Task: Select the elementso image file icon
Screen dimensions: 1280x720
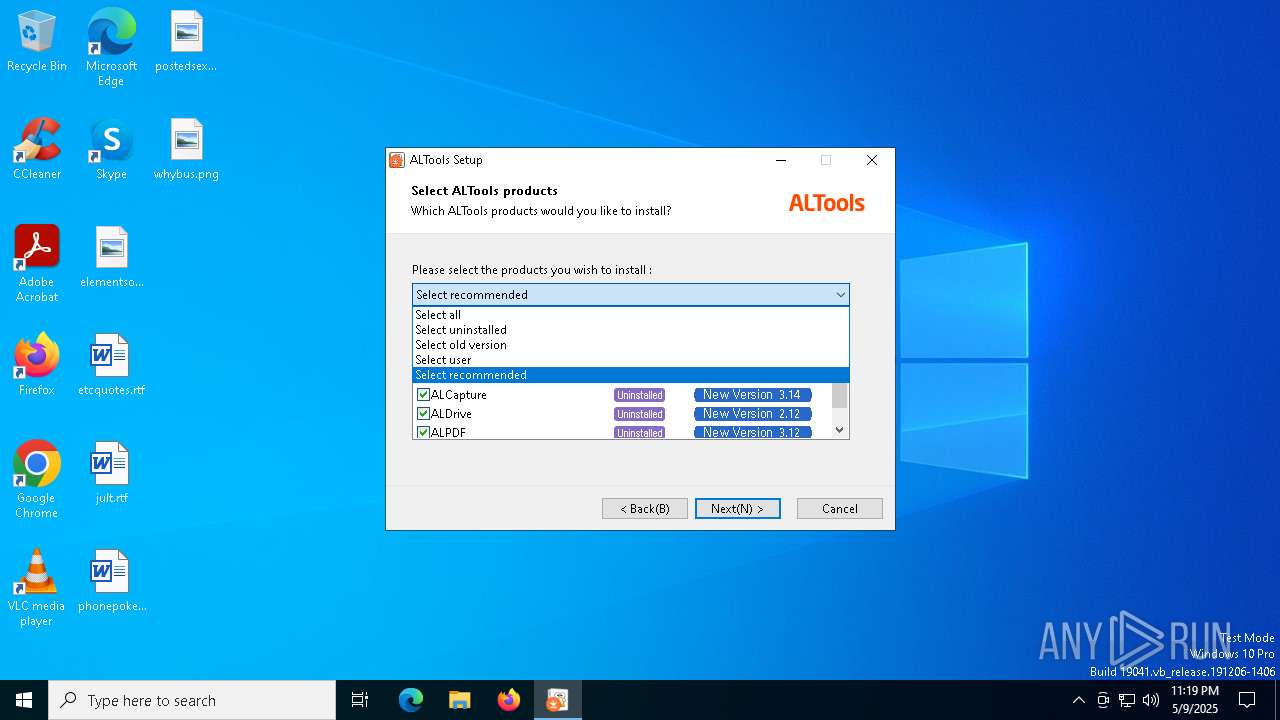Action: coord(111,258)
